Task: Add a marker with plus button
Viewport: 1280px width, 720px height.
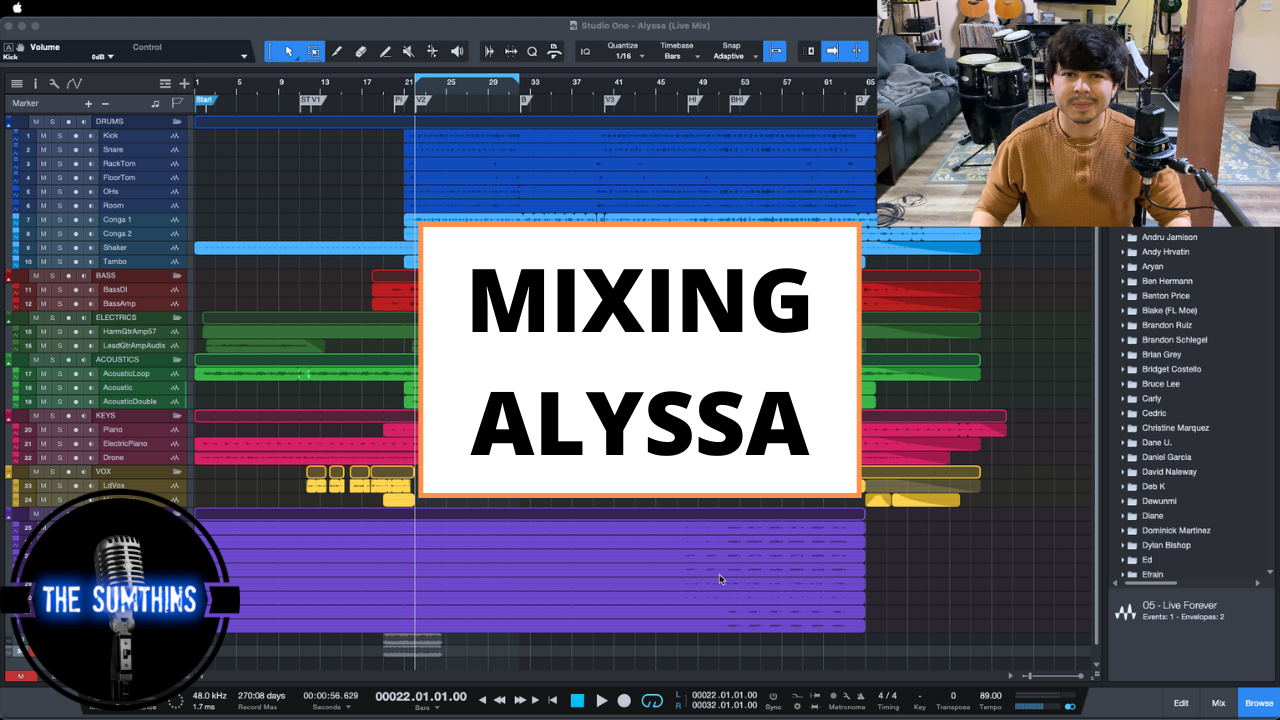Action: click(88, 103)
